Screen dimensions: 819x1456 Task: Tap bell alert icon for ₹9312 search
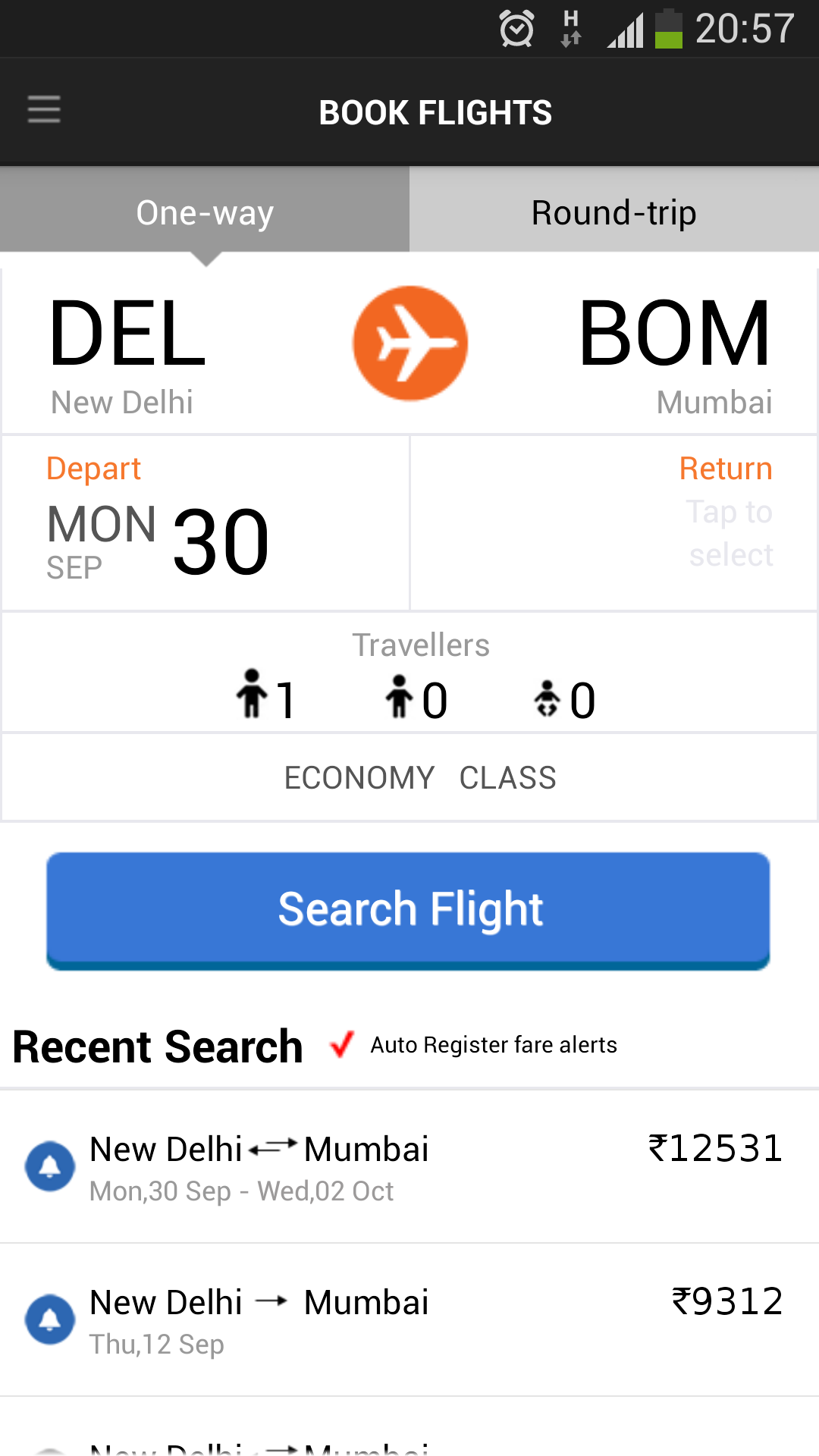point(50,1319)
